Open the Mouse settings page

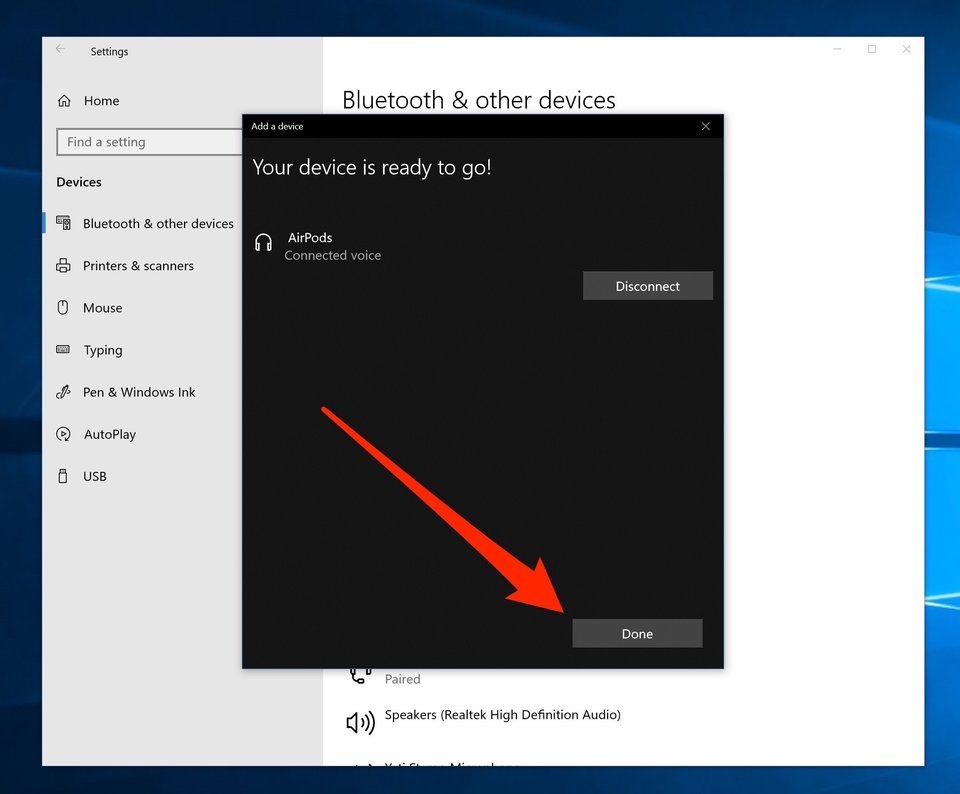pos(102,308)
